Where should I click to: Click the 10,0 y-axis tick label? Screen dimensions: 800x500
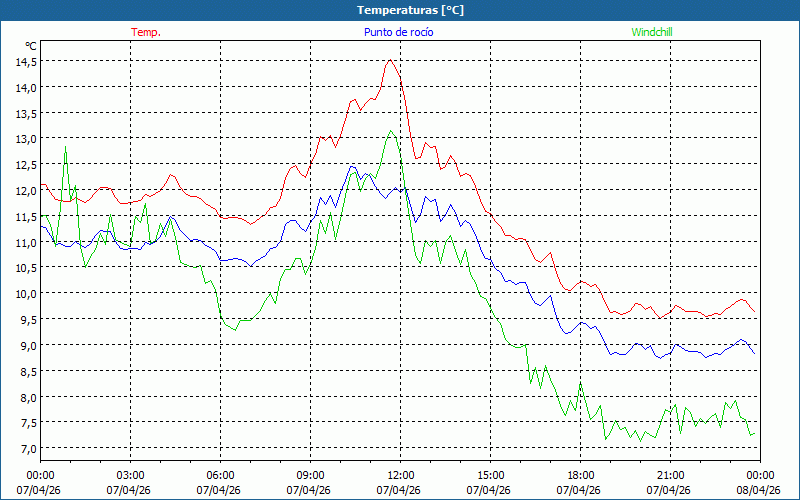click(26, 293)
